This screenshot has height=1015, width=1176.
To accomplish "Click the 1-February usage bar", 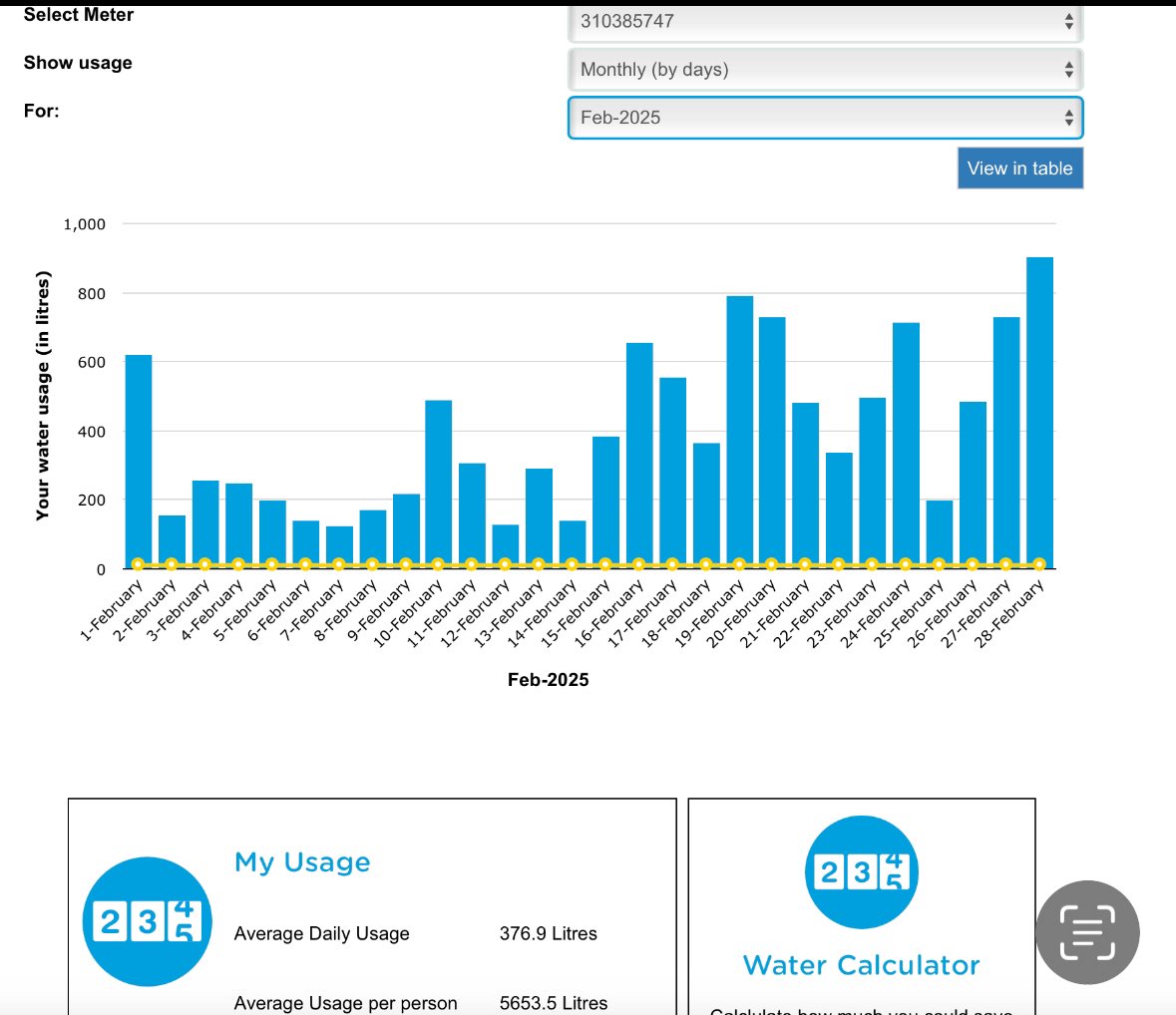I will pyautogui.click(x=138, y=461).
